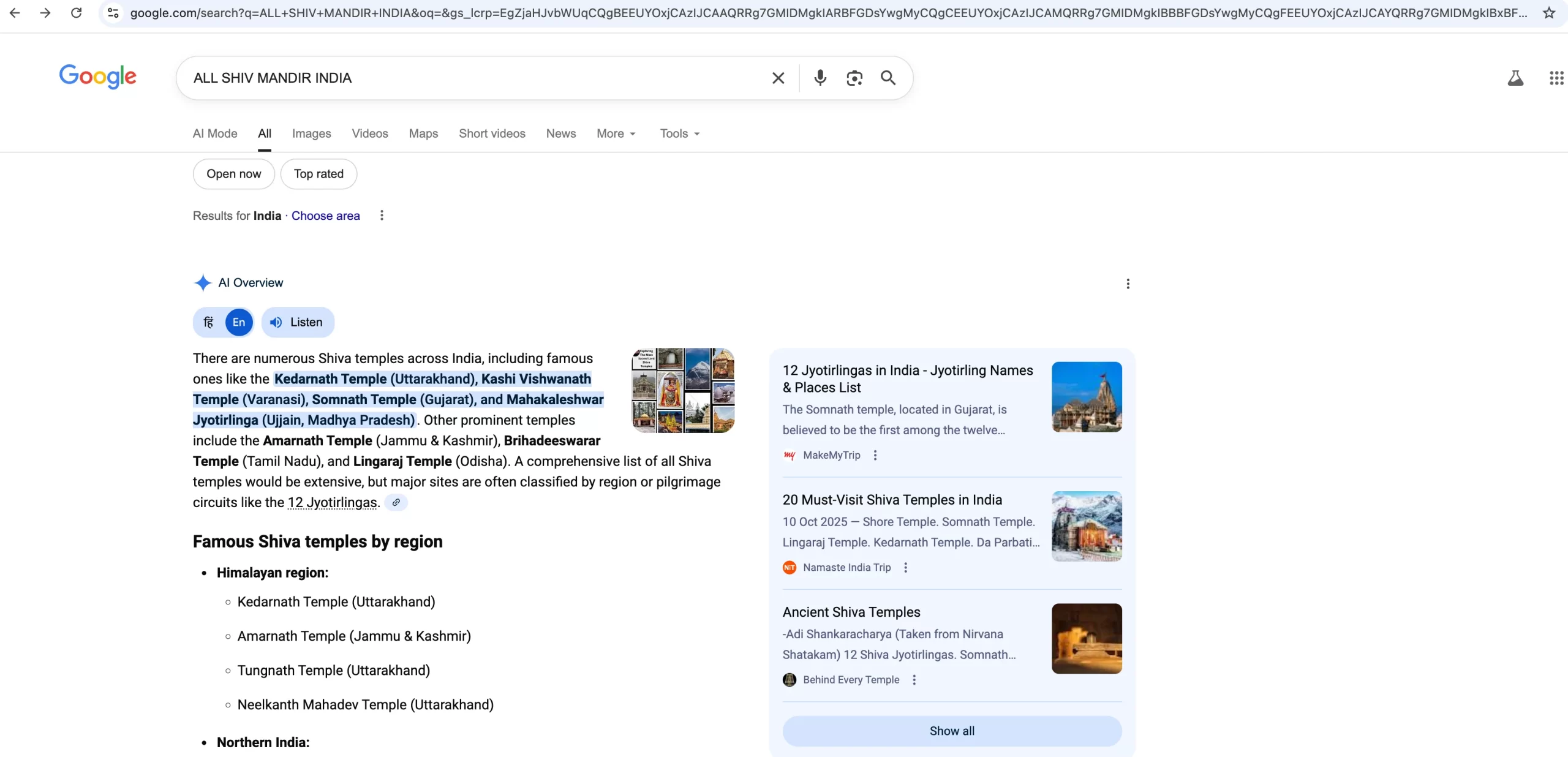Toggle the Open now filter chip
Screen dimensions: 1568x757
(233, 174)
